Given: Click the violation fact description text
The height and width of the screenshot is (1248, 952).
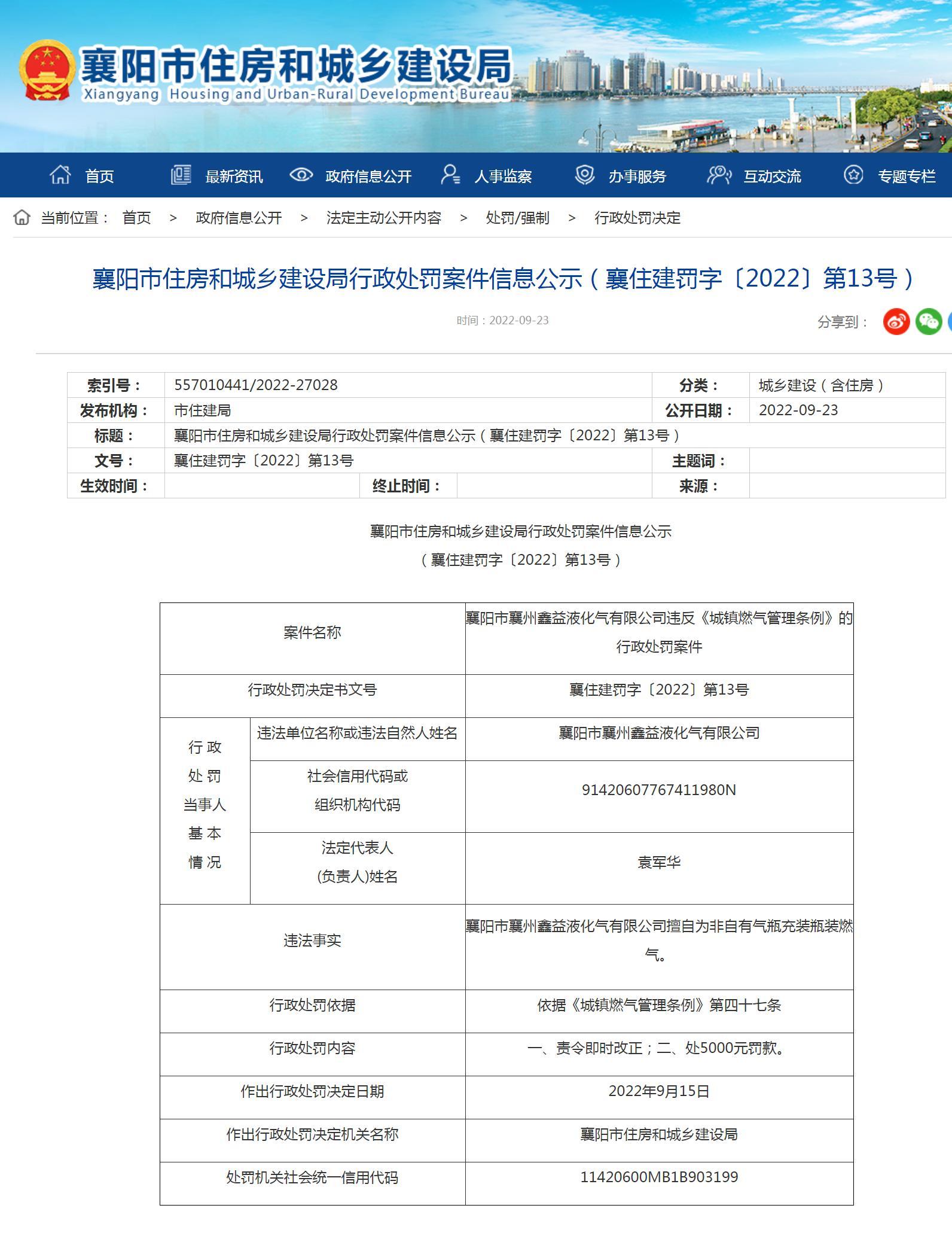Looking at the screenshot, I should [x=659, y=940].
